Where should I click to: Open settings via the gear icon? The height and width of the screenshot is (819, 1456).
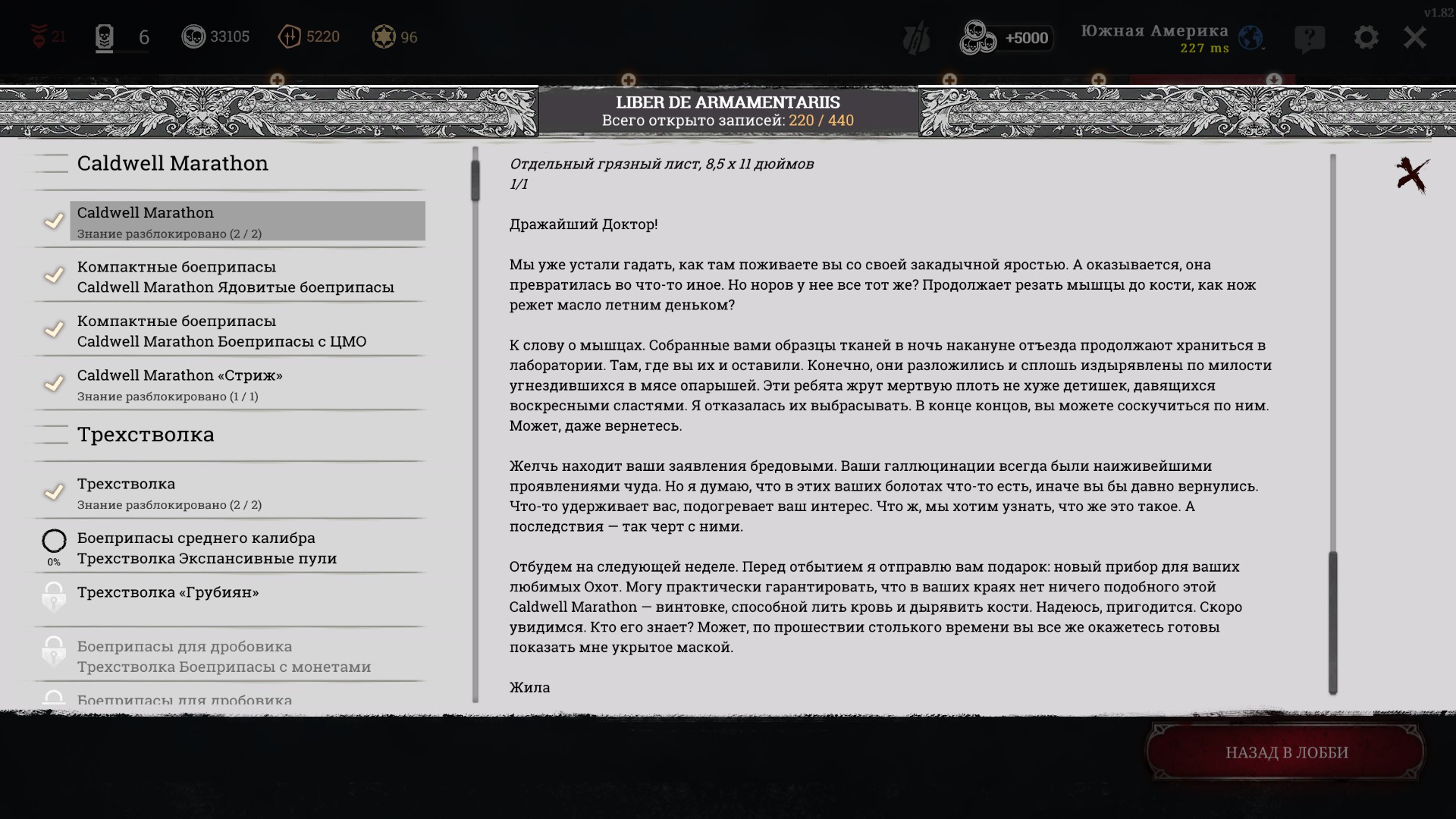[x=1366, y=37]
